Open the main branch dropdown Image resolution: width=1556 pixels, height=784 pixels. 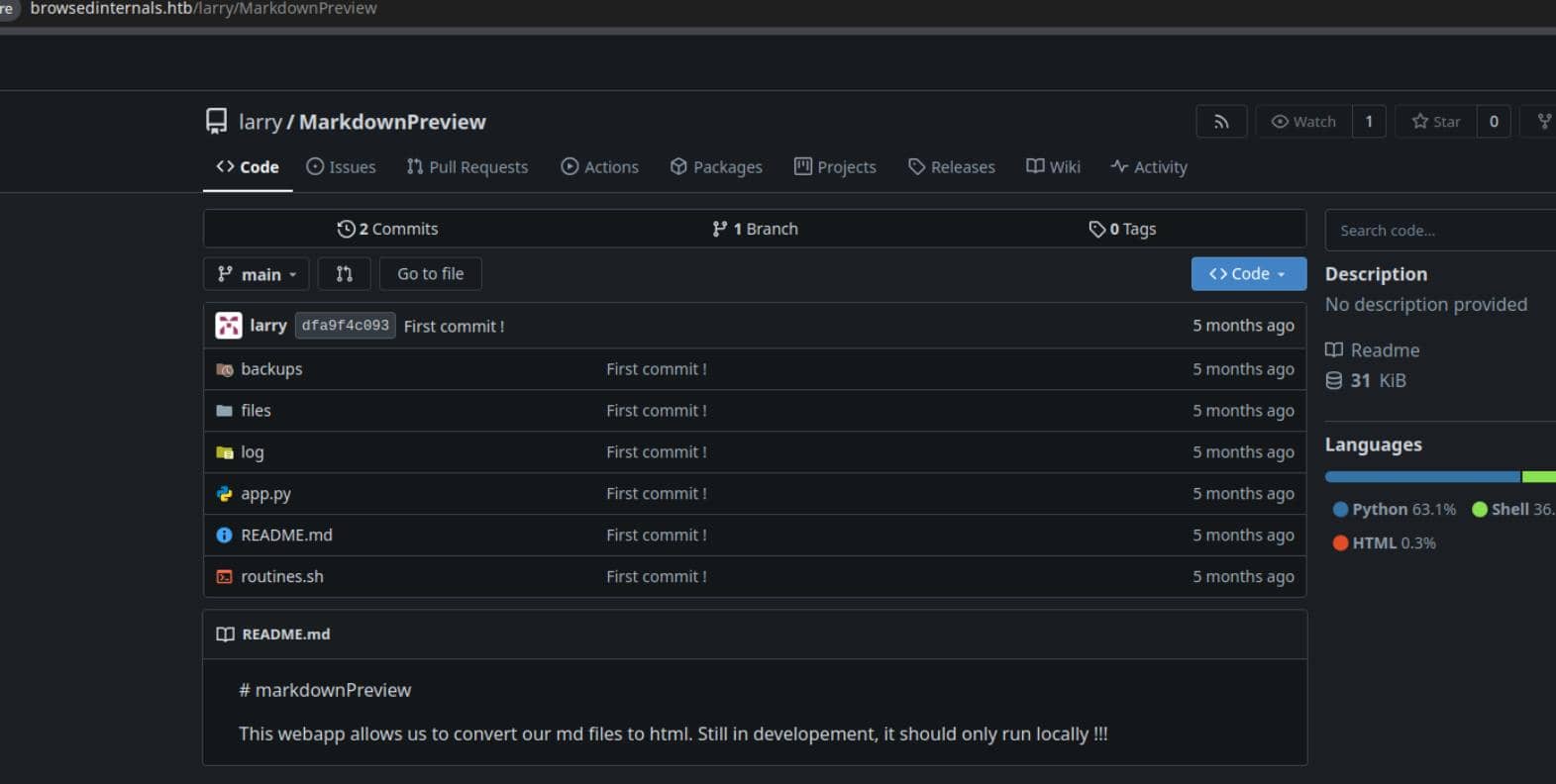tap(257, 274)
